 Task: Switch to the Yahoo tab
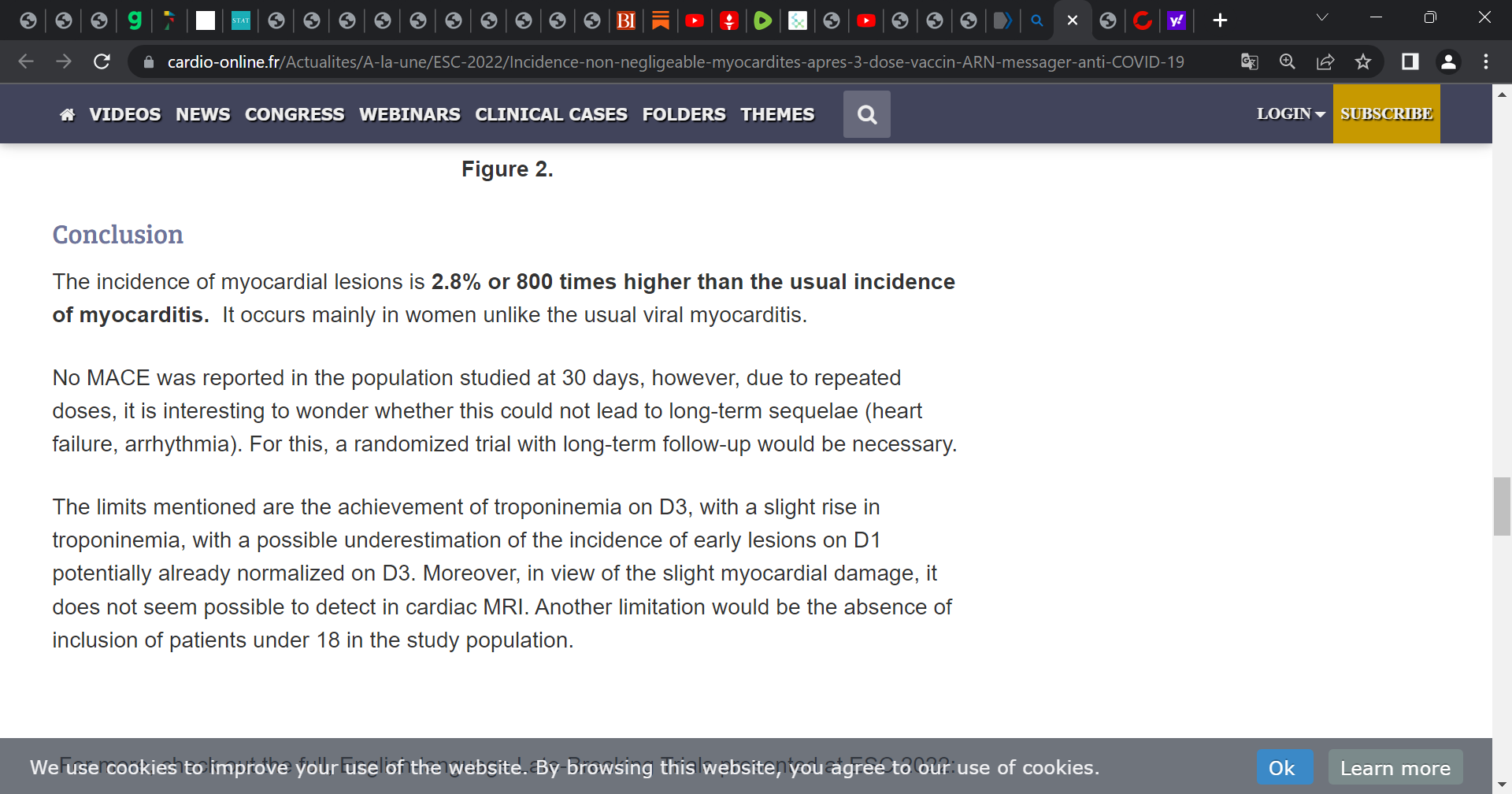1177,20
